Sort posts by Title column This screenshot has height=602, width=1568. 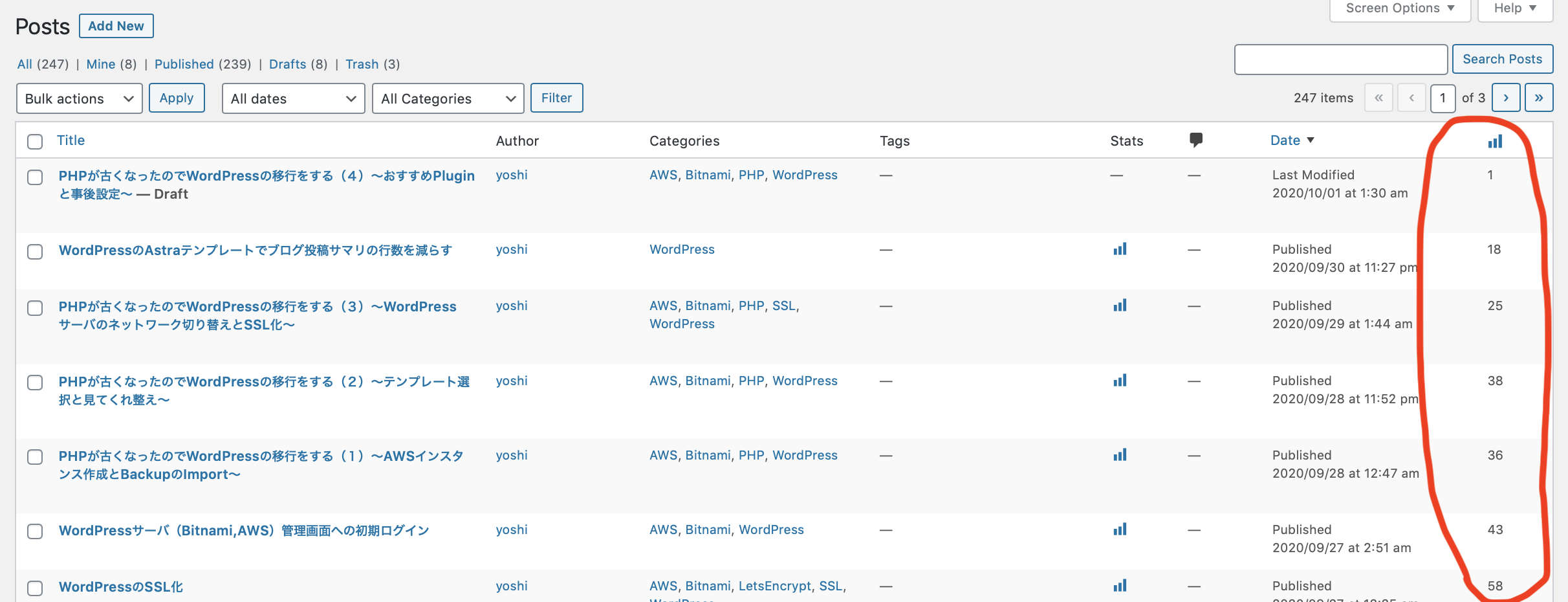[71, 140]
